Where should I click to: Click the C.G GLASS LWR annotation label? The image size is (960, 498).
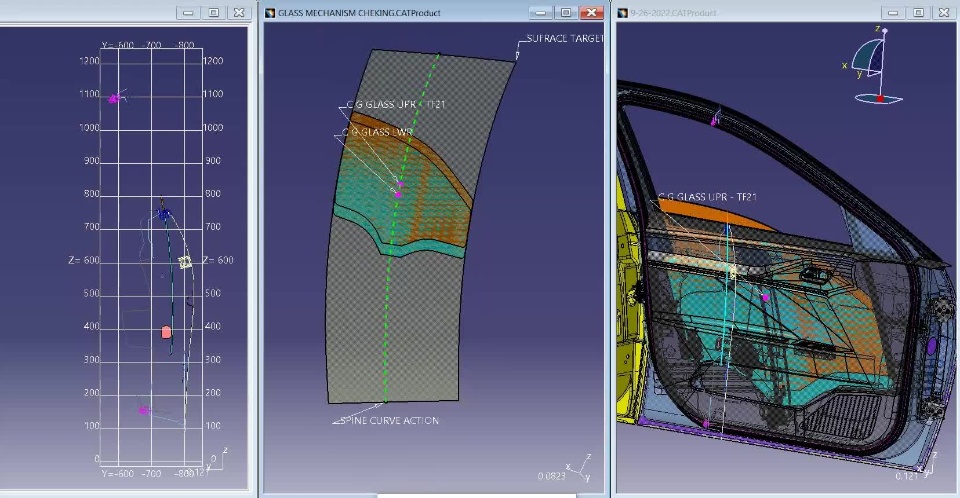[x=377, y=132]
